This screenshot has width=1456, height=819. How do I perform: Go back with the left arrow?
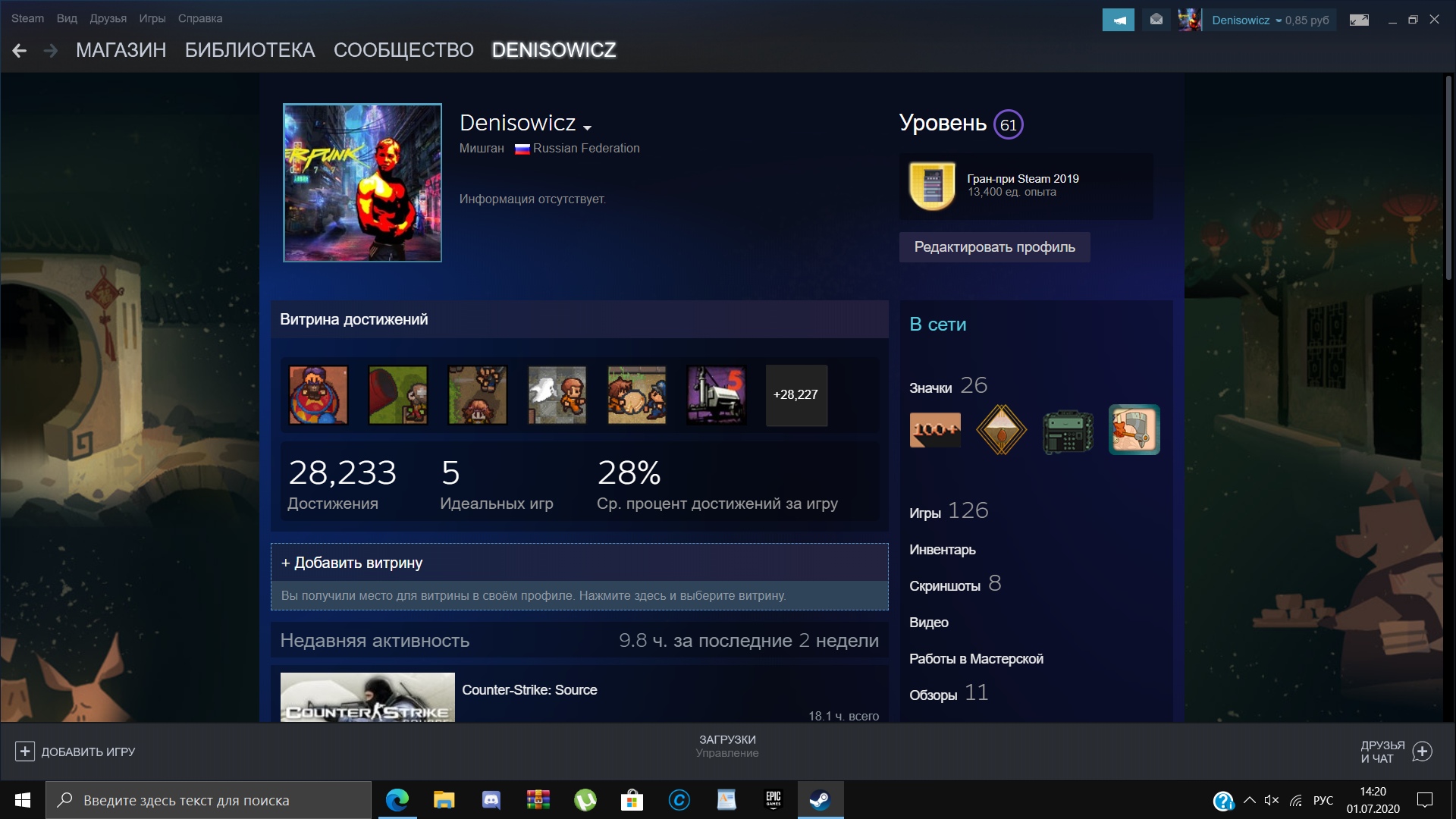click(20, 51)
